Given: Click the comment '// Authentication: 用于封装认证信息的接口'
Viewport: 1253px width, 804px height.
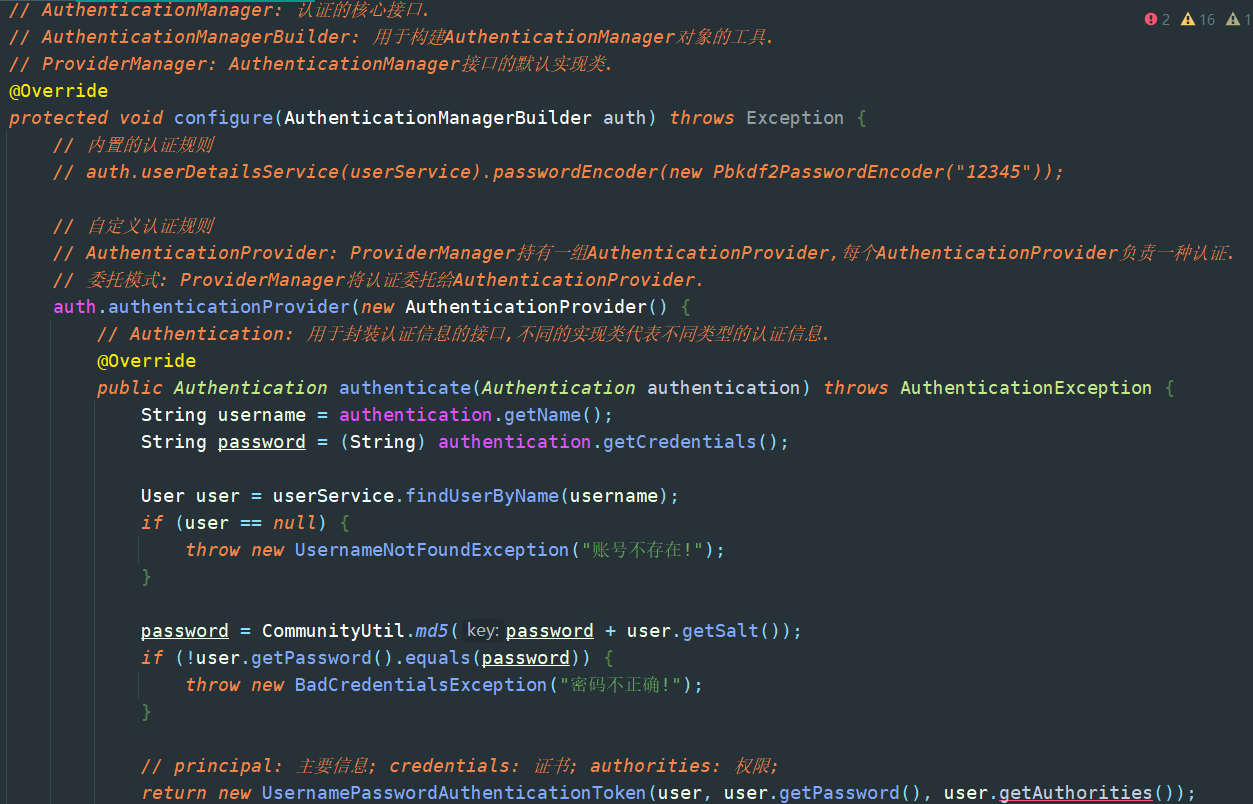Looking at the screenshot, I should click(x=463, y=334).
